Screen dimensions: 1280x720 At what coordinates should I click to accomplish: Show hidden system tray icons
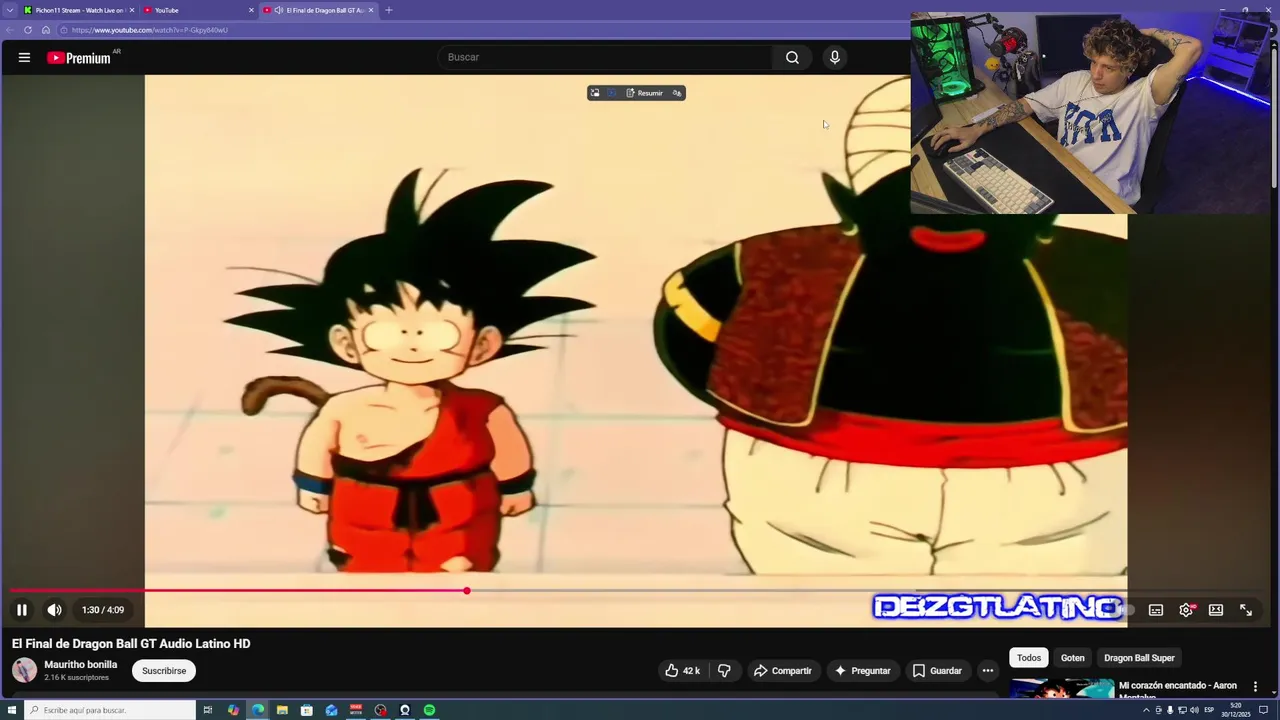[1146, 710]
